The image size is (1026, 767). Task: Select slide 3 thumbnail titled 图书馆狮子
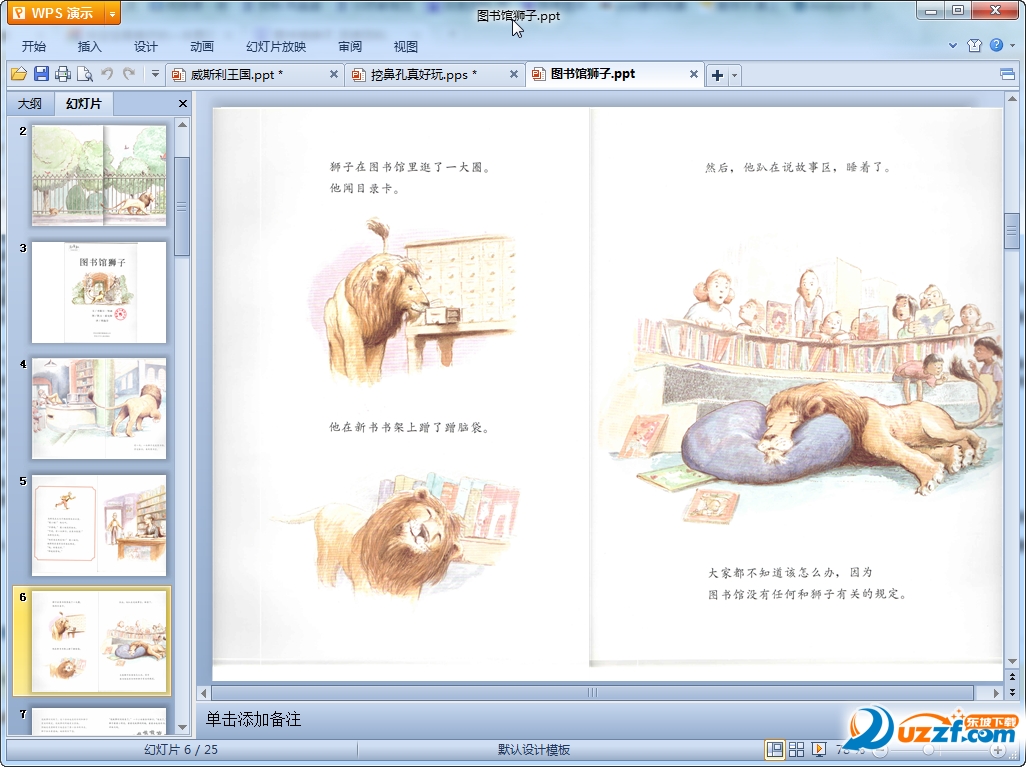point(99,292)
